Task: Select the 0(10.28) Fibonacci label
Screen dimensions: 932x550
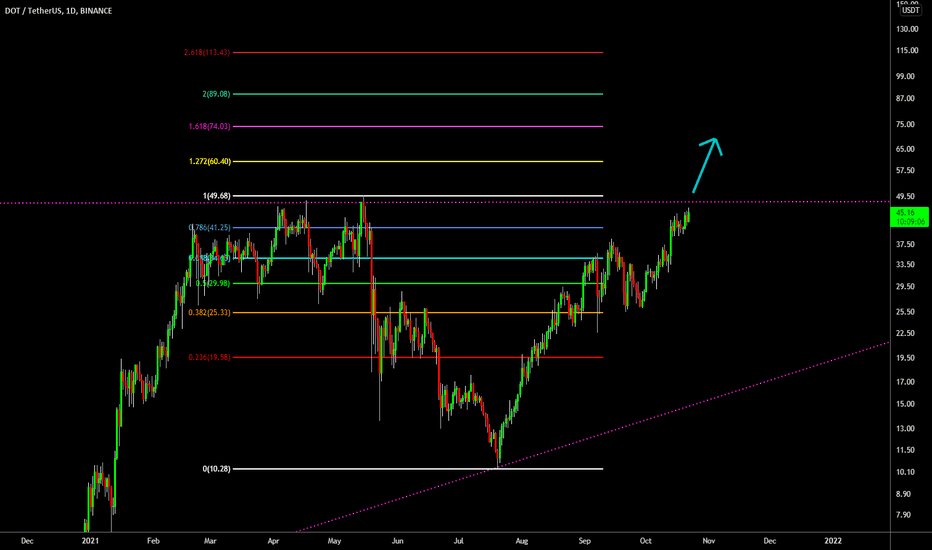Action: click(216, 469)
